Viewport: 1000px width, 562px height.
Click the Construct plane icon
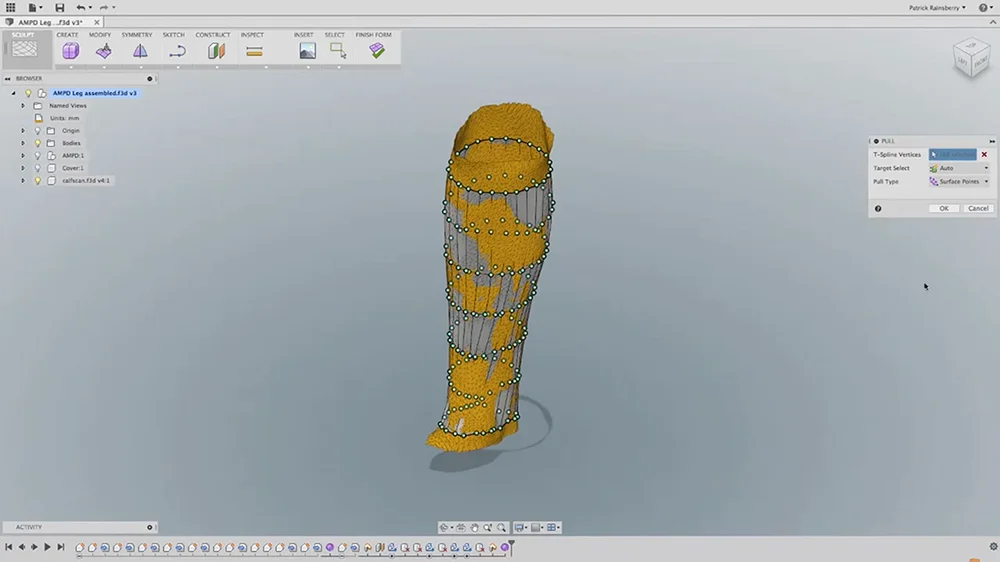pos(216,51)
